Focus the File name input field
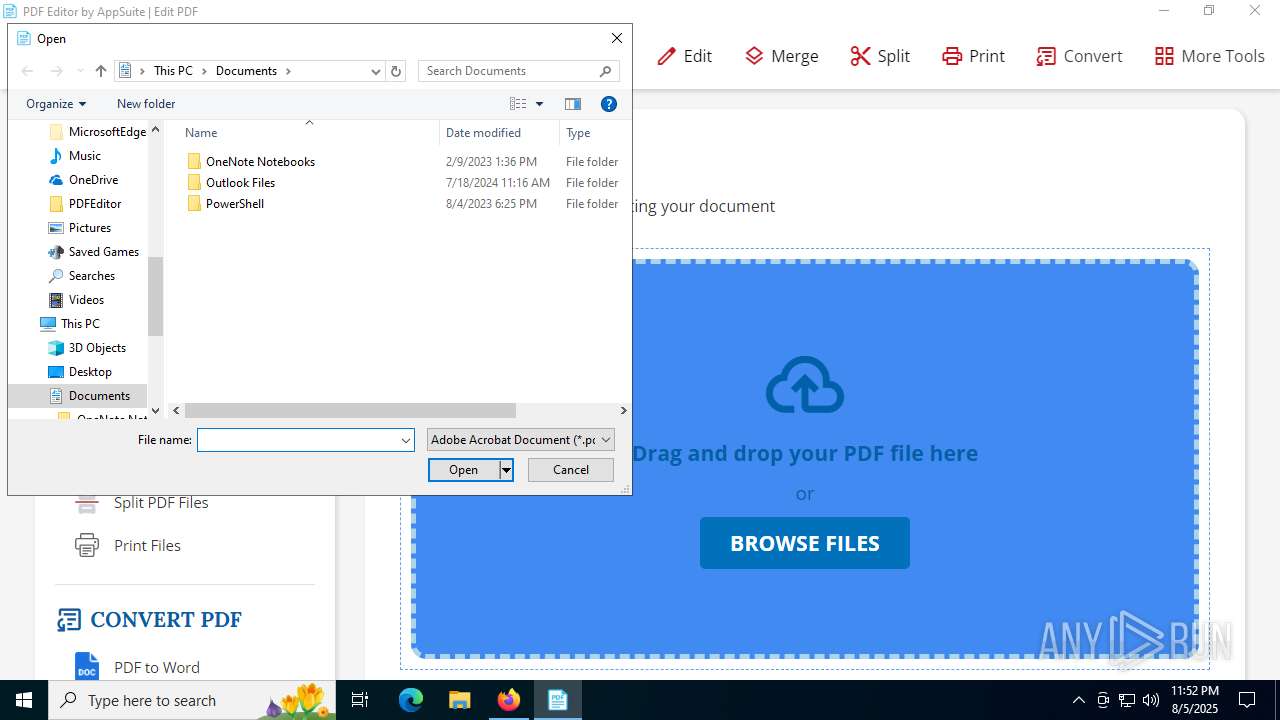The width and height of the screenshot is (1280, 720). coord(298,440)
